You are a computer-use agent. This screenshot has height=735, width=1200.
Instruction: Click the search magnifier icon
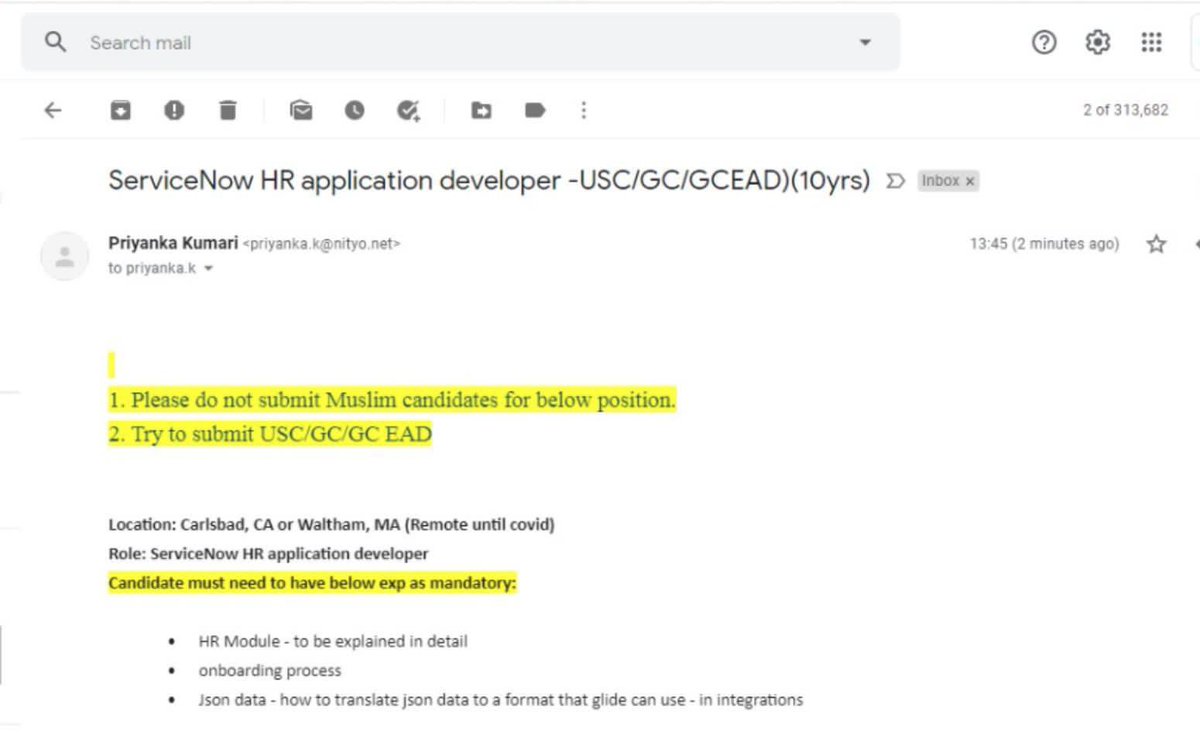tap(56, 42)
